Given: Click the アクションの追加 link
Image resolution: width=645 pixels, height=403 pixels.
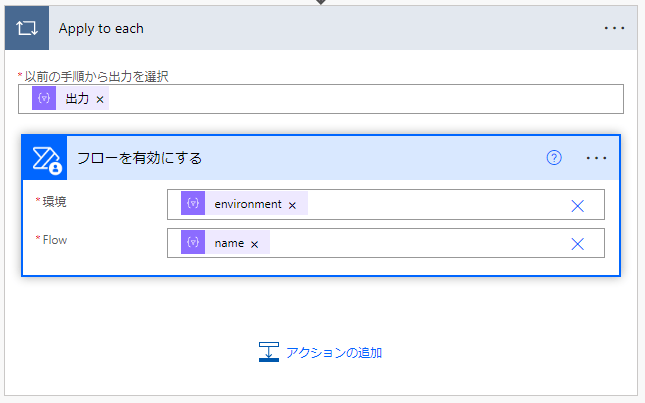Looking at the screenshot, I should 333,352.
